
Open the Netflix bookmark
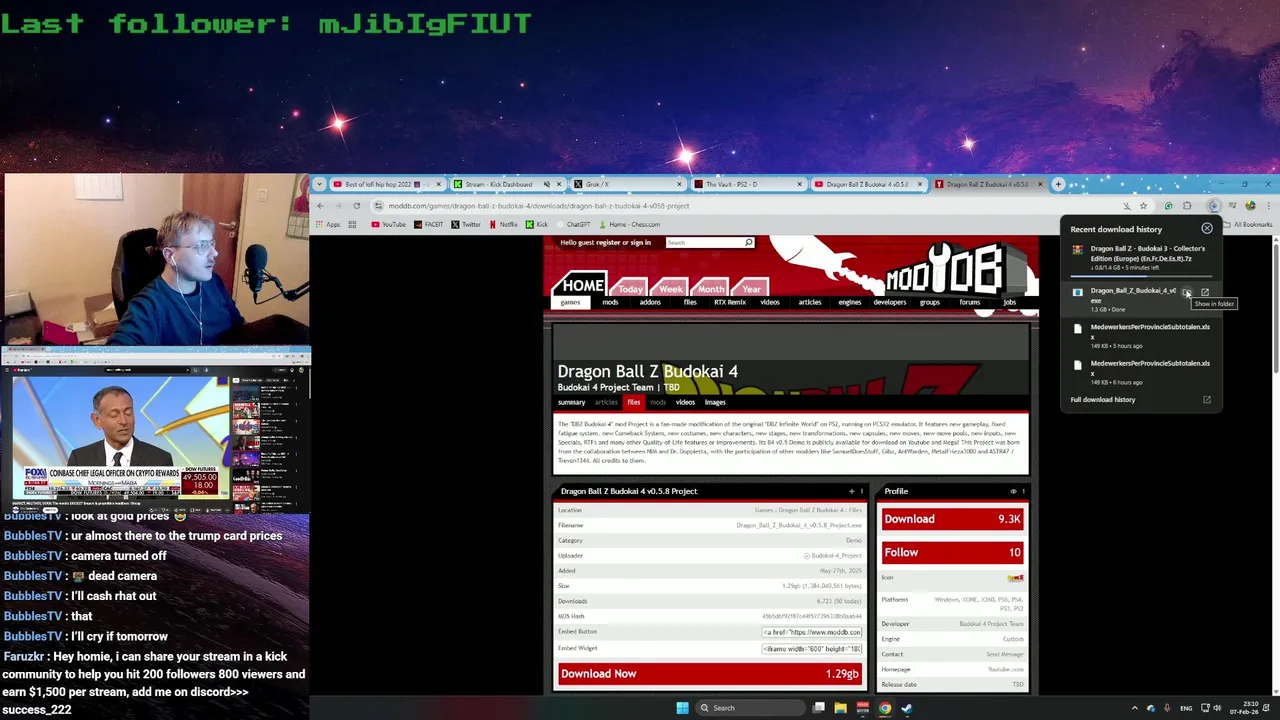[x=502, y=224]
